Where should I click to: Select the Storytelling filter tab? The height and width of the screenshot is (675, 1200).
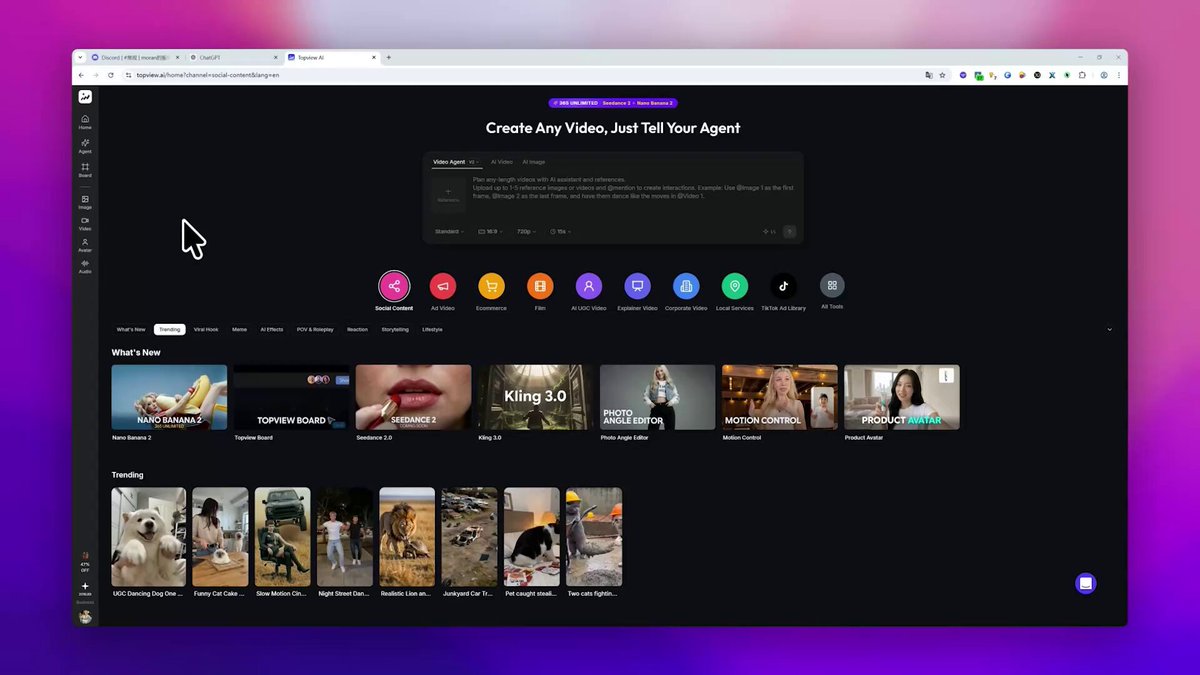[395, 329]
